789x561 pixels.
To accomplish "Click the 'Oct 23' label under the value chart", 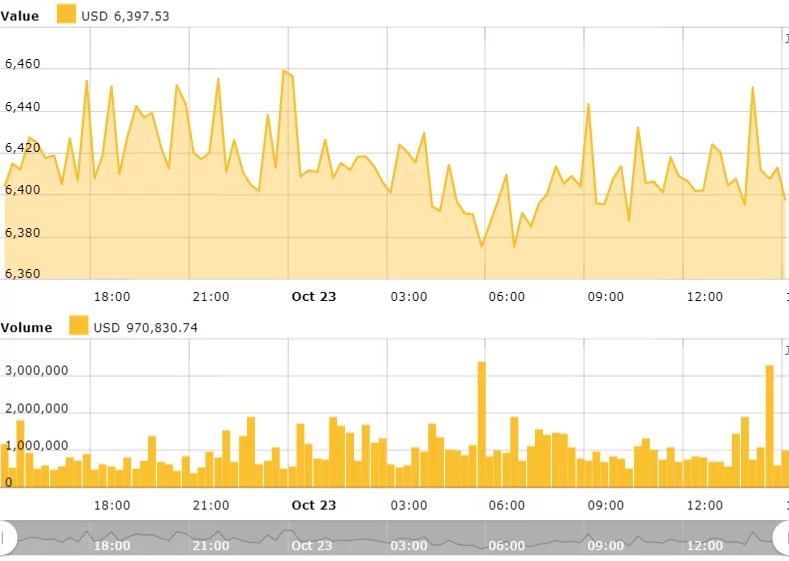I will click(x=313, y=296).
